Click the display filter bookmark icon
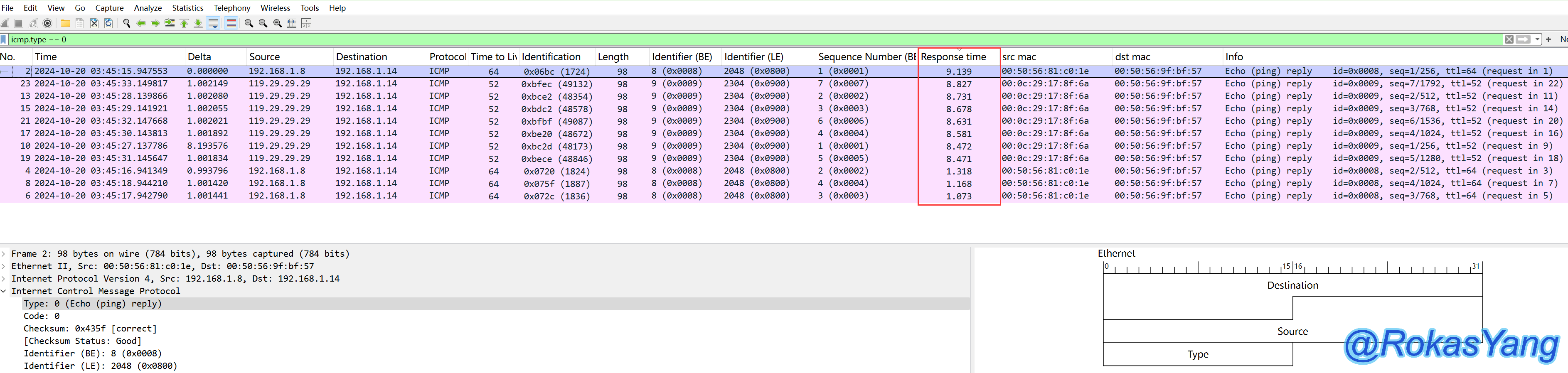The width and height of the screenshot is (1568, 373). point(4,39)
